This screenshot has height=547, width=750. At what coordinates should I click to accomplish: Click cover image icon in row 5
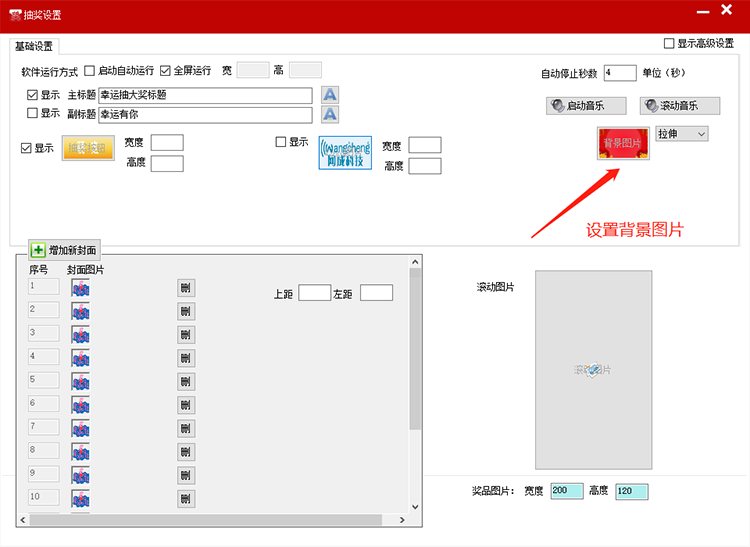pos(81,381)
